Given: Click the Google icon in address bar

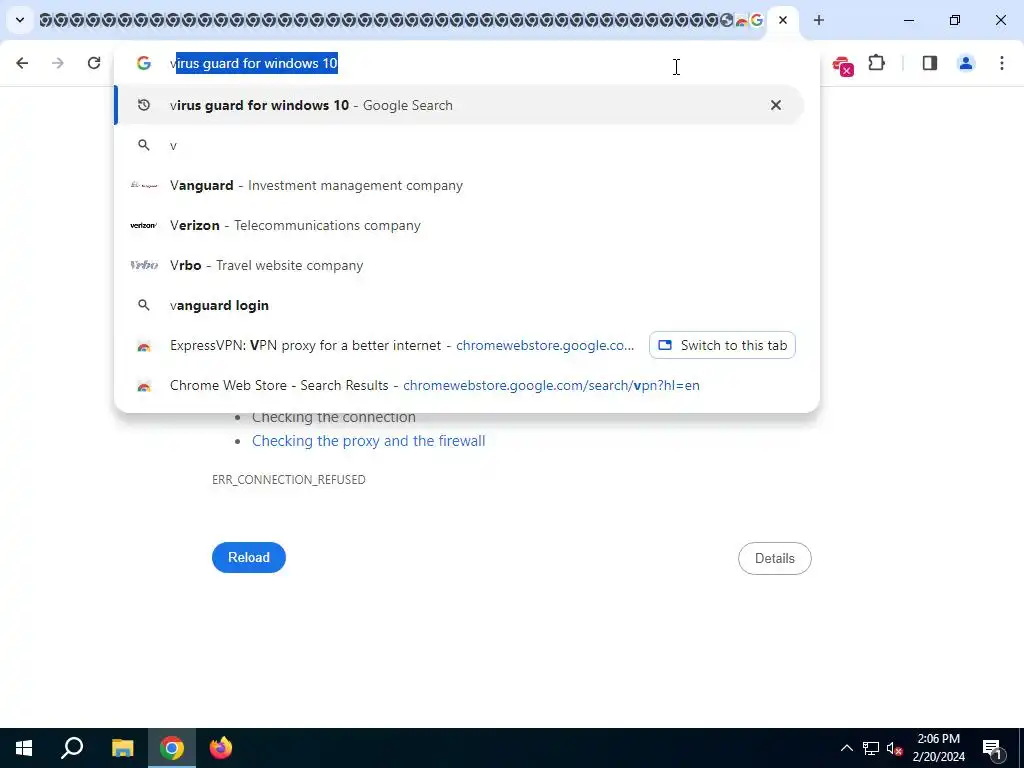Looking at the screenshot, I should point(144,63).
